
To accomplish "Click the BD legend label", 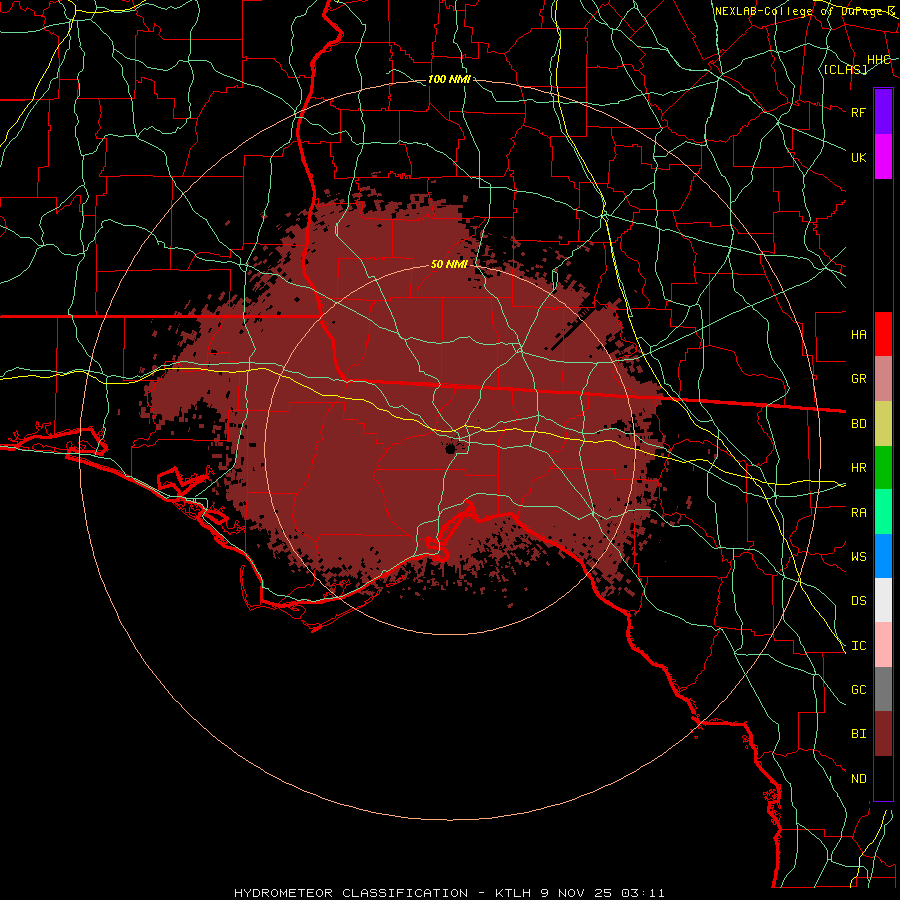I will pos(858,424).
